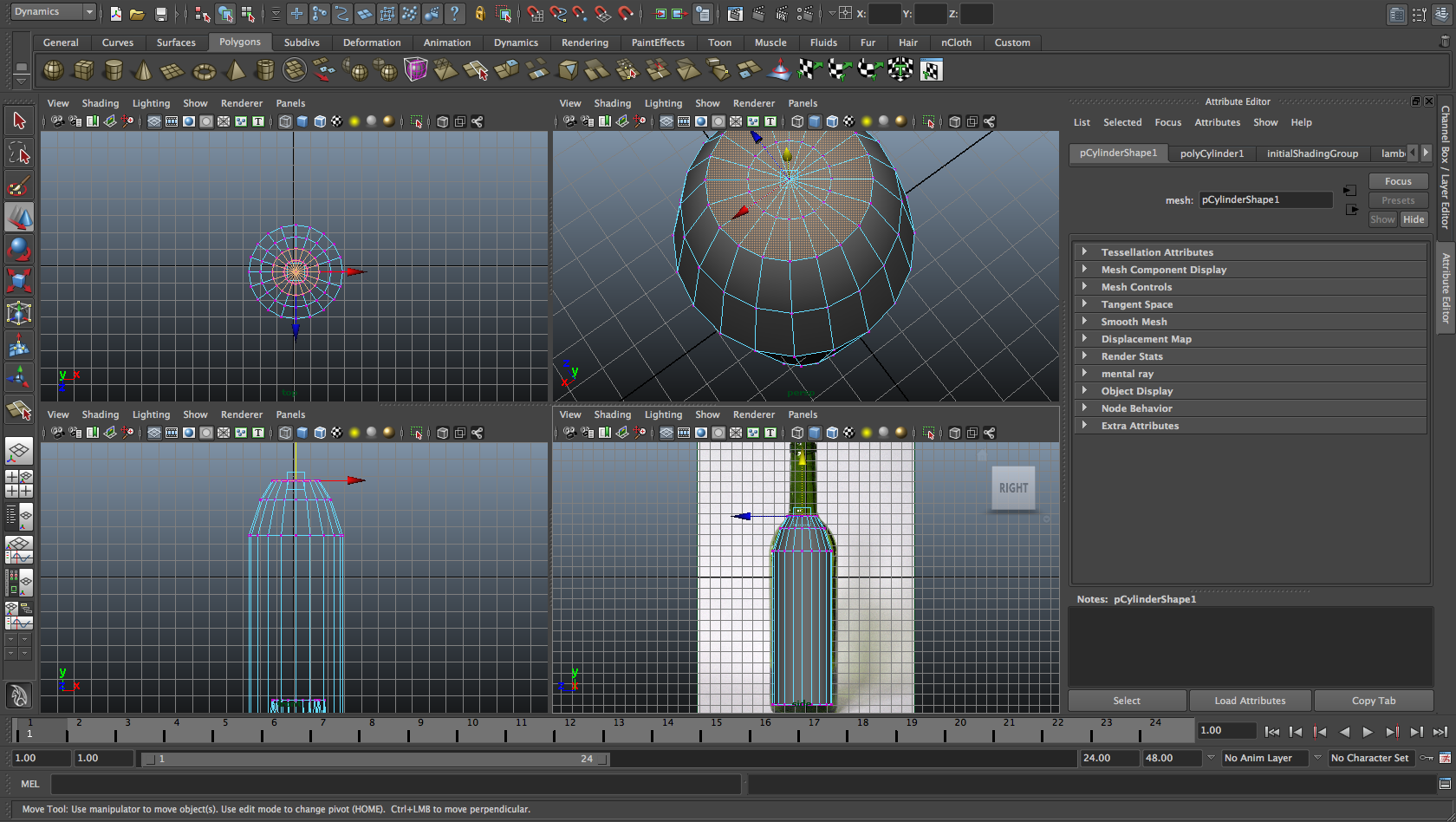Toggle the auto keyframe key button
Viewport: 1456px width, 822px height.
pos(1427,758)
